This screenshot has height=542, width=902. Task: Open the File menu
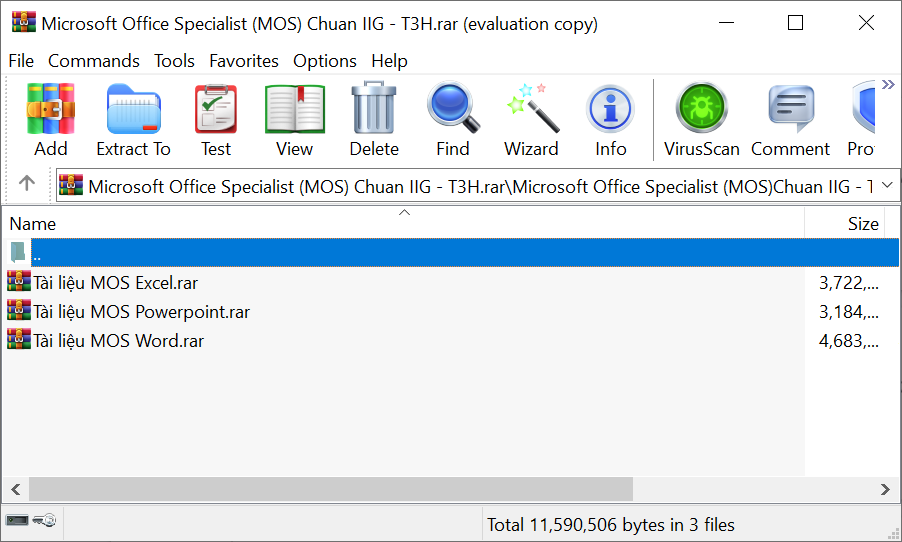pyautogui.click(x=21, y=61)
